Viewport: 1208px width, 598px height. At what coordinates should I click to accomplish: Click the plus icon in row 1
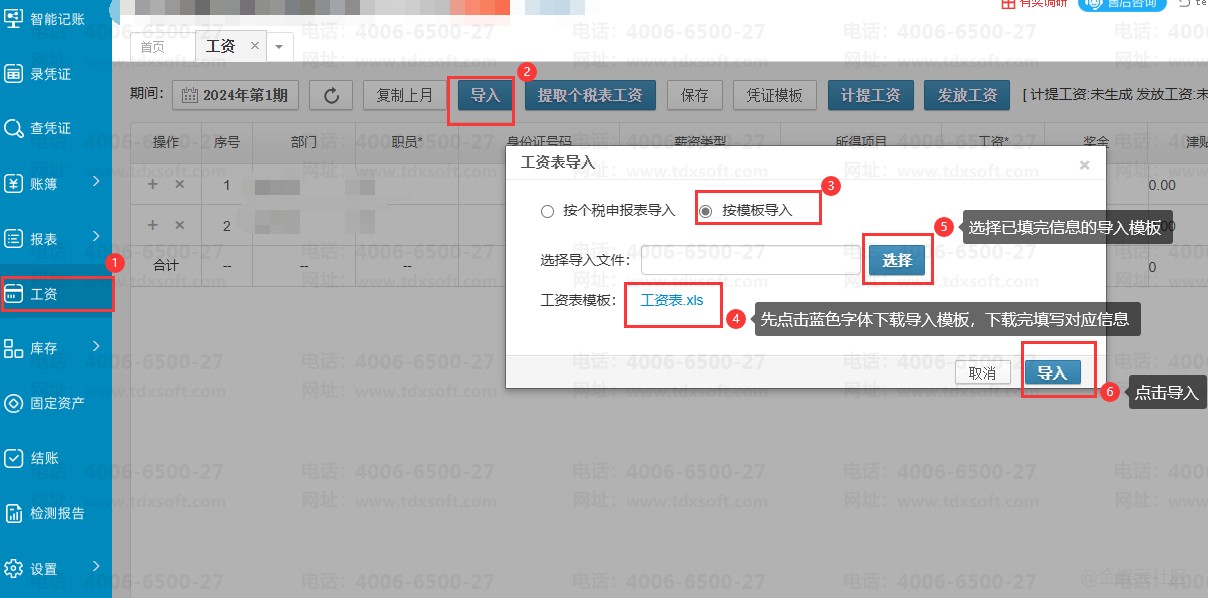point(153,185)
